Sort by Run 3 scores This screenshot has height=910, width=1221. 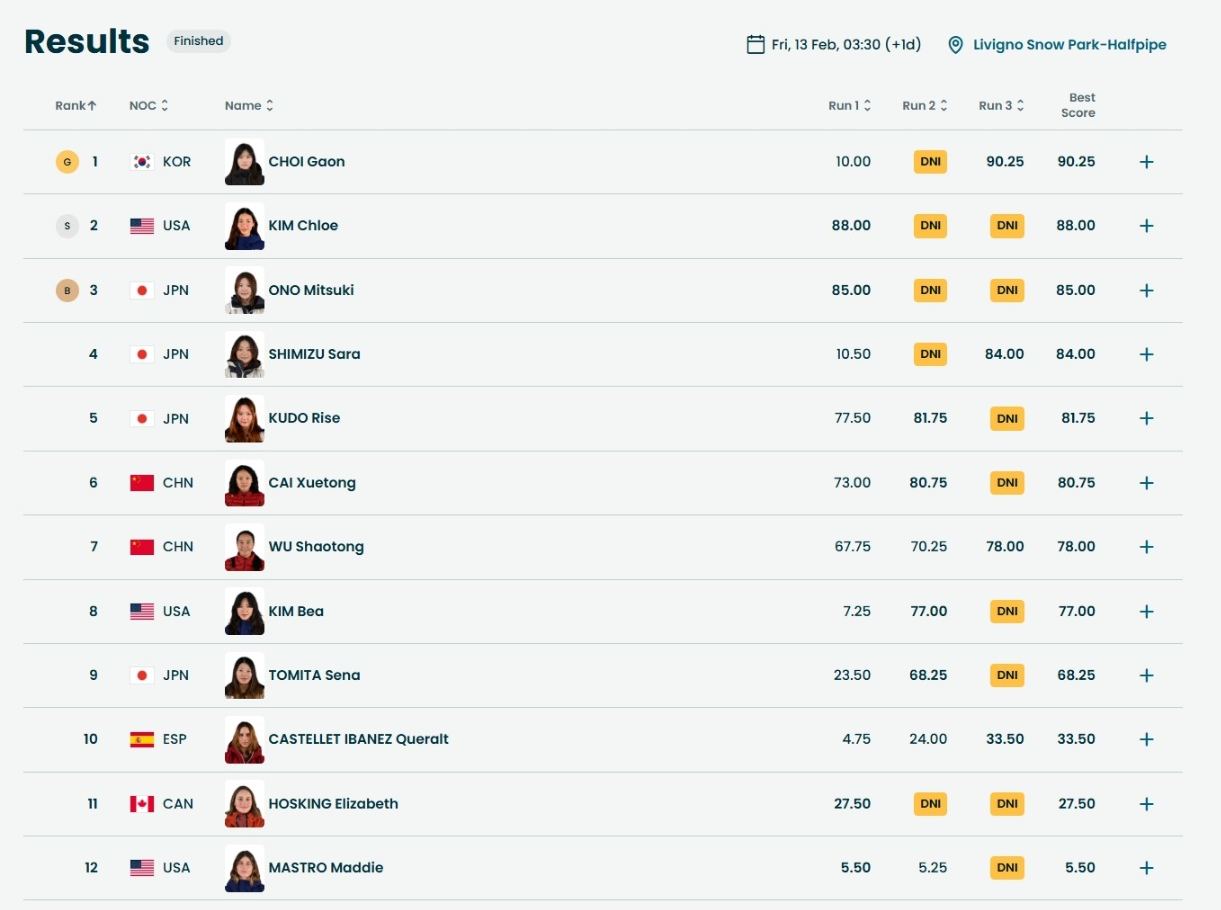(x=1001, y=106)
